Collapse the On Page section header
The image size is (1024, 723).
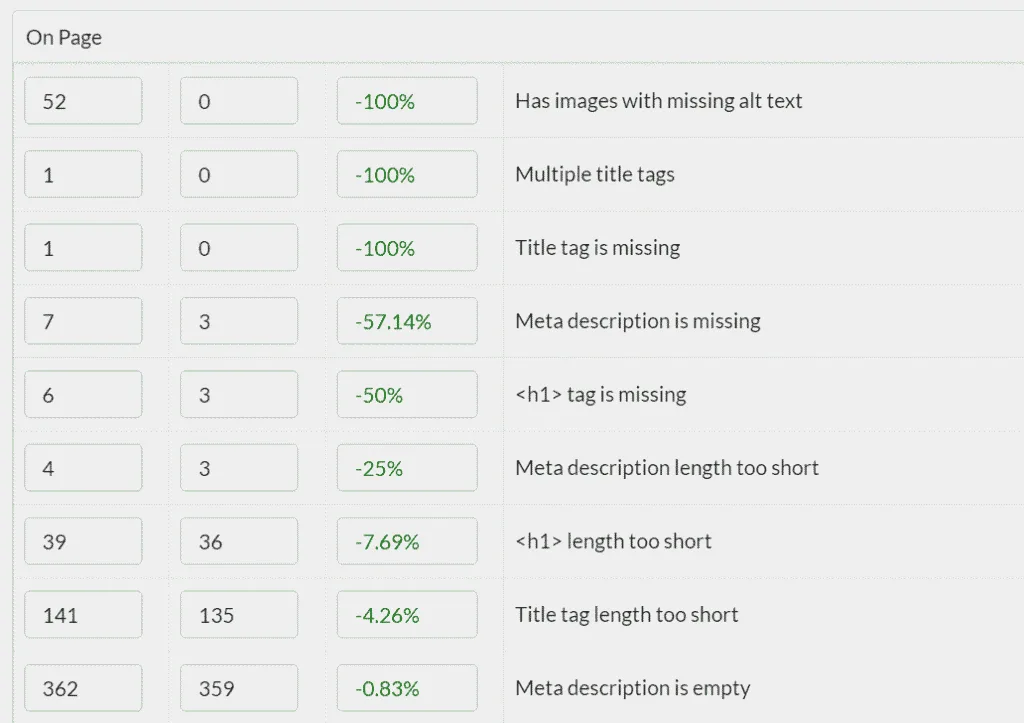63,37
